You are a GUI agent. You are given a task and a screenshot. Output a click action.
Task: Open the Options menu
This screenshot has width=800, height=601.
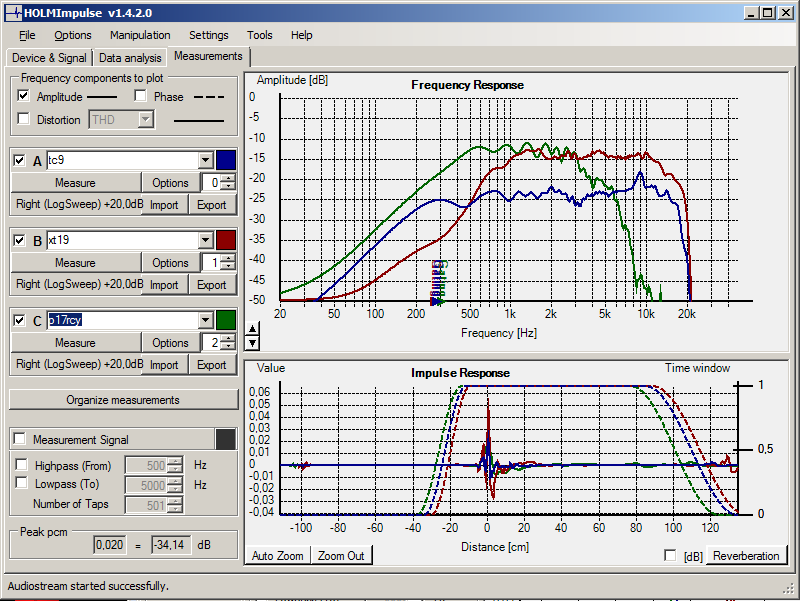(73, 35)
